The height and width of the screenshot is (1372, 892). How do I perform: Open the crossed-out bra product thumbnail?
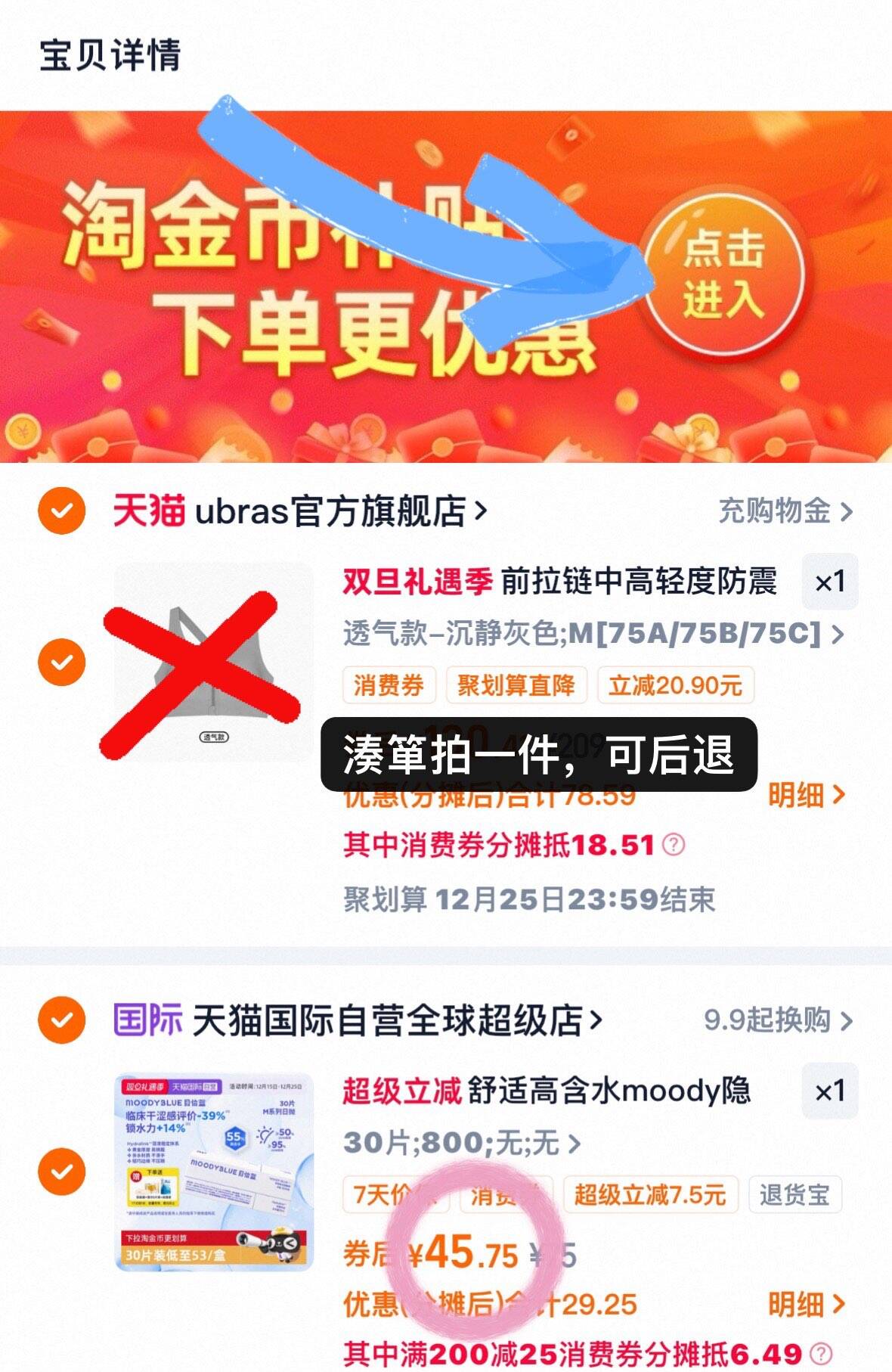pos(214,663)
